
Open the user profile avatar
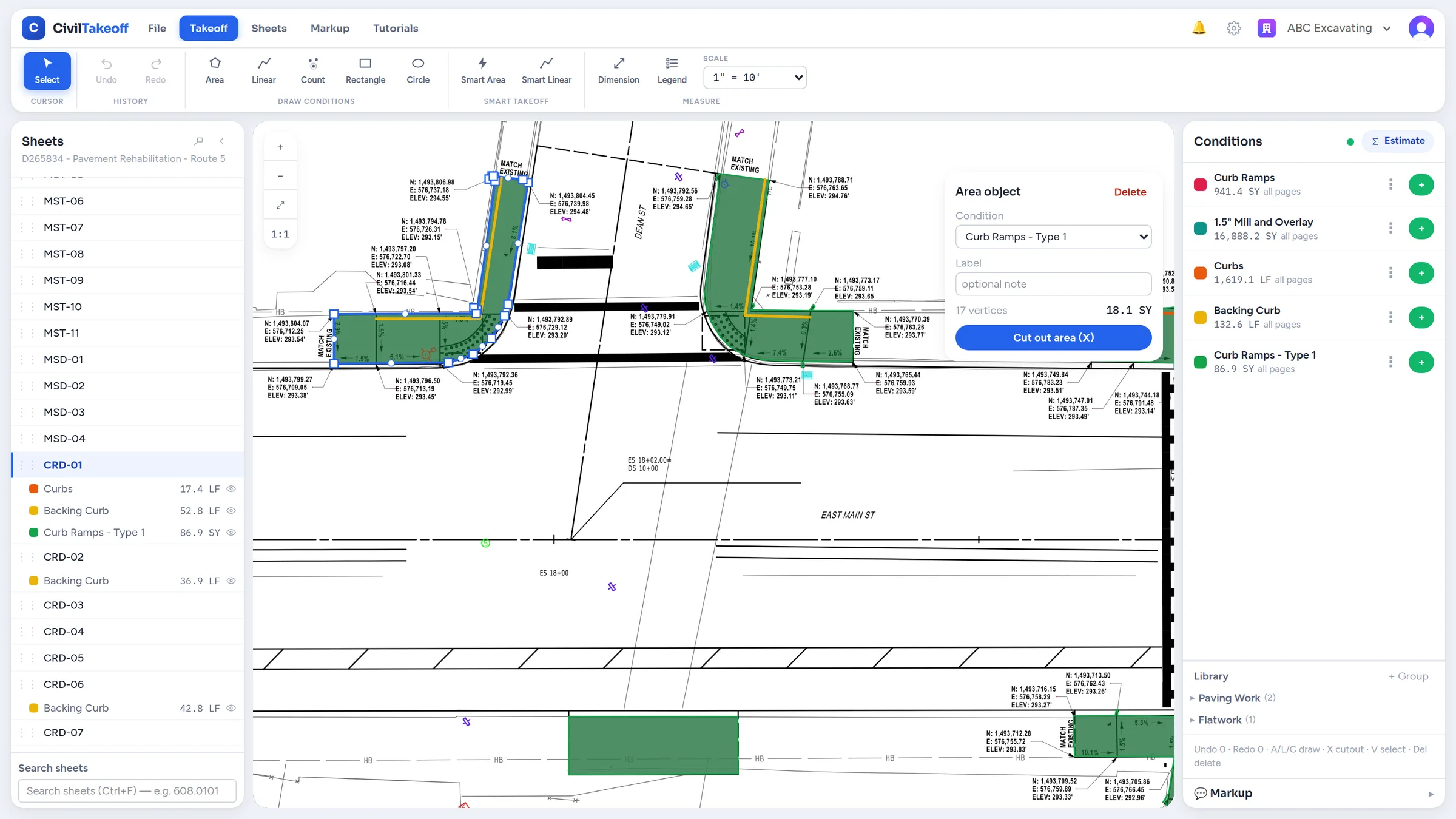(1421, 28)
